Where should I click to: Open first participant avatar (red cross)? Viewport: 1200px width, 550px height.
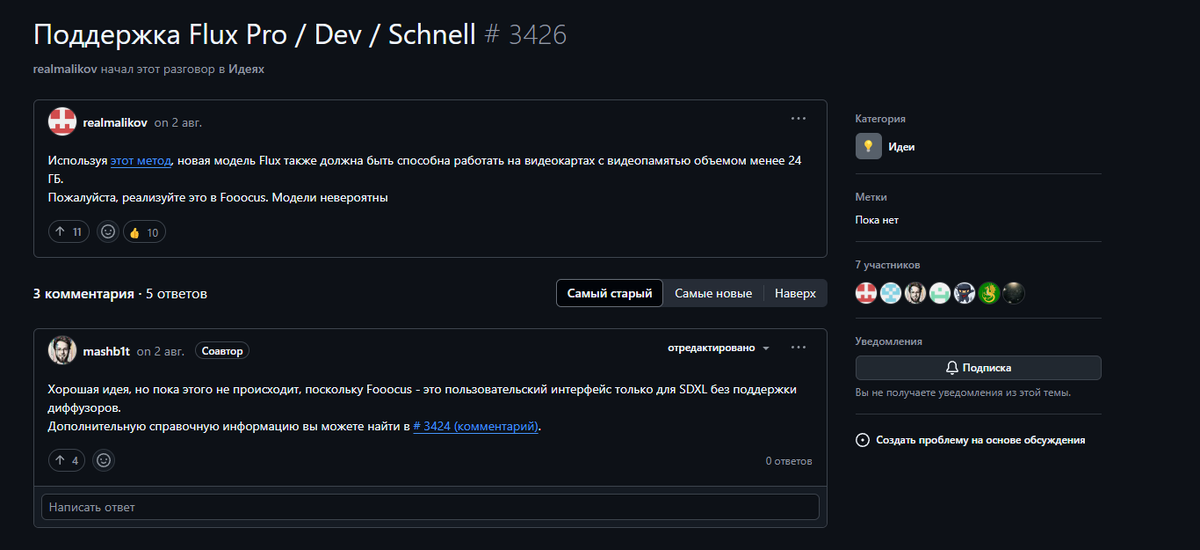[x=866, y=293]
